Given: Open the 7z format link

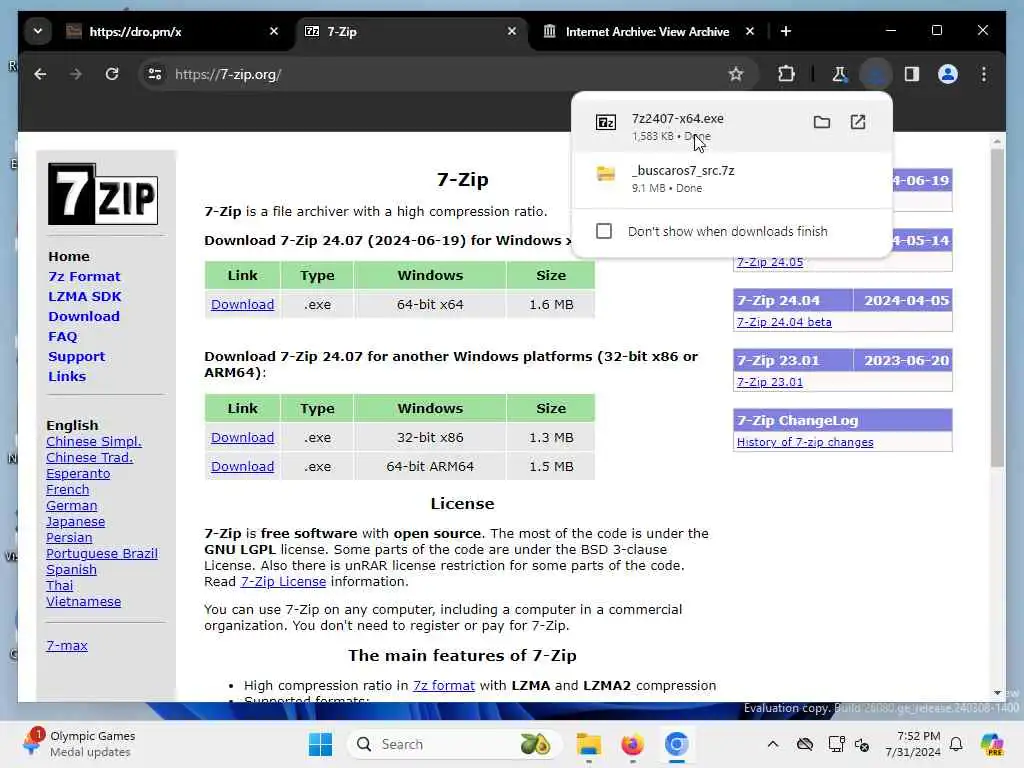Looking at the screenshot, I should pos(443,685).
